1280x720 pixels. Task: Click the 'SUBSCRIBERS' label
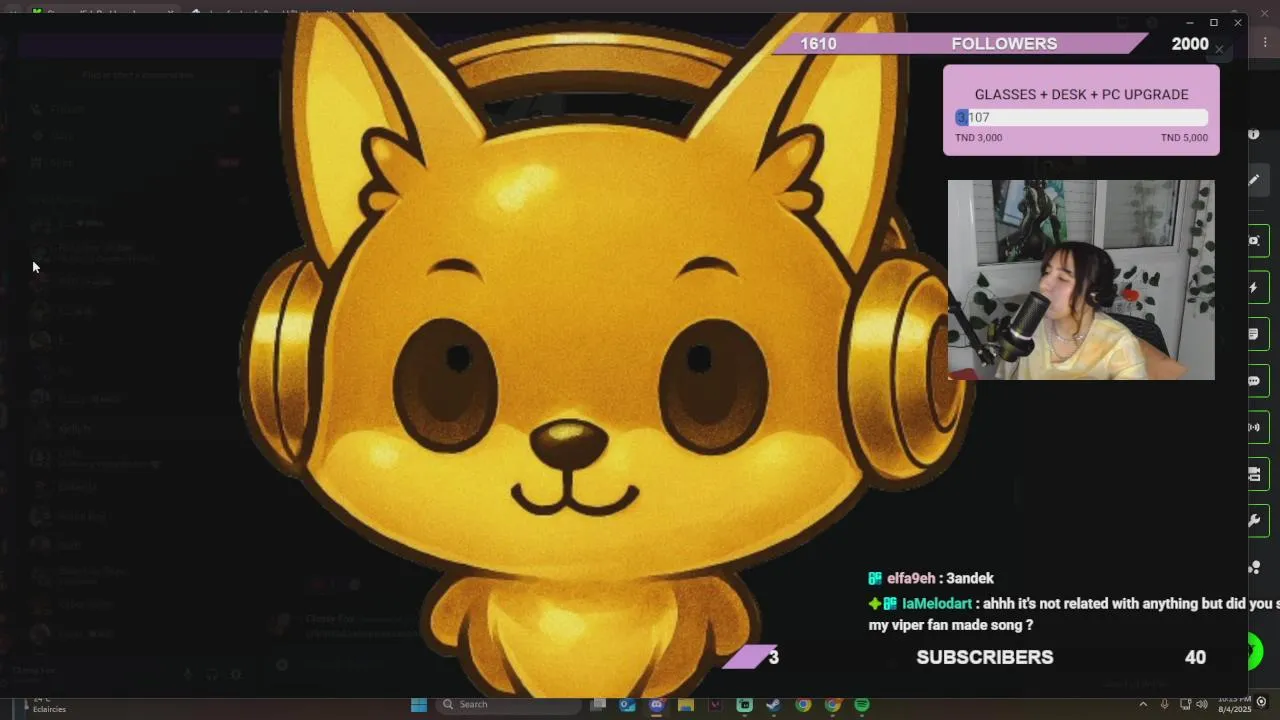coord(985,657)
